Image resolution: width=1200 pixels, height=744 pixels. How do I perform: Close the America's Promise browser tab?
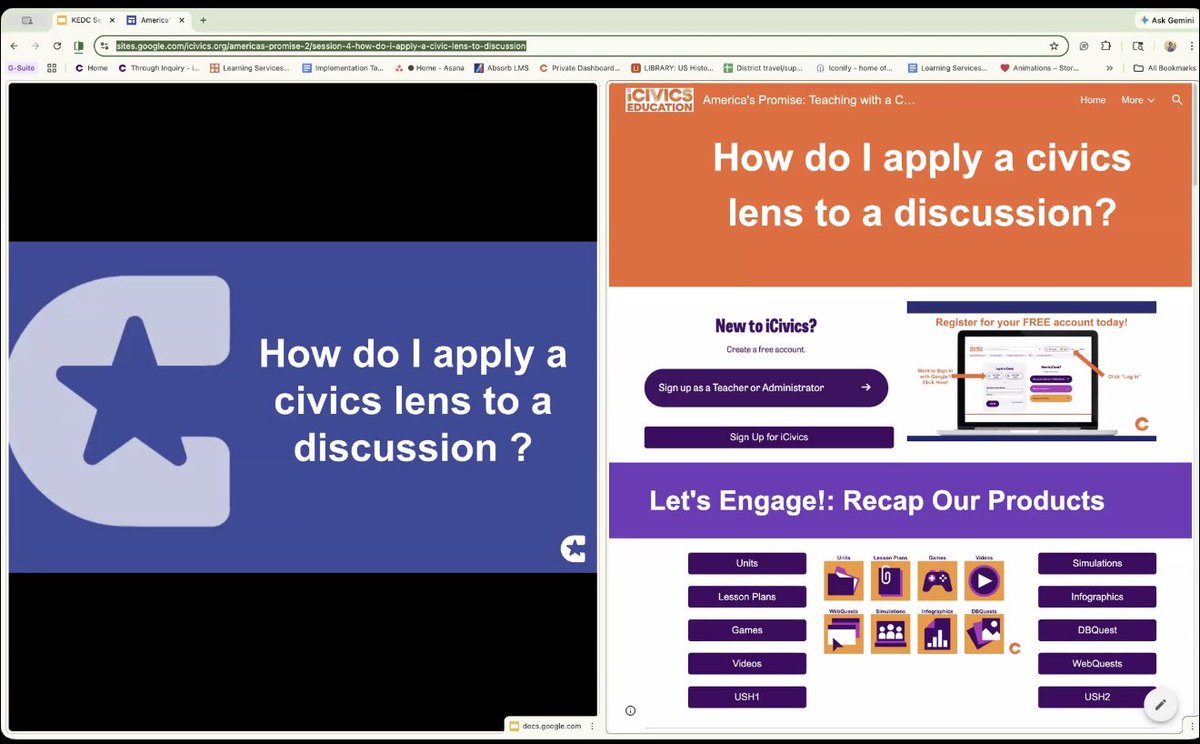[181, 20]
